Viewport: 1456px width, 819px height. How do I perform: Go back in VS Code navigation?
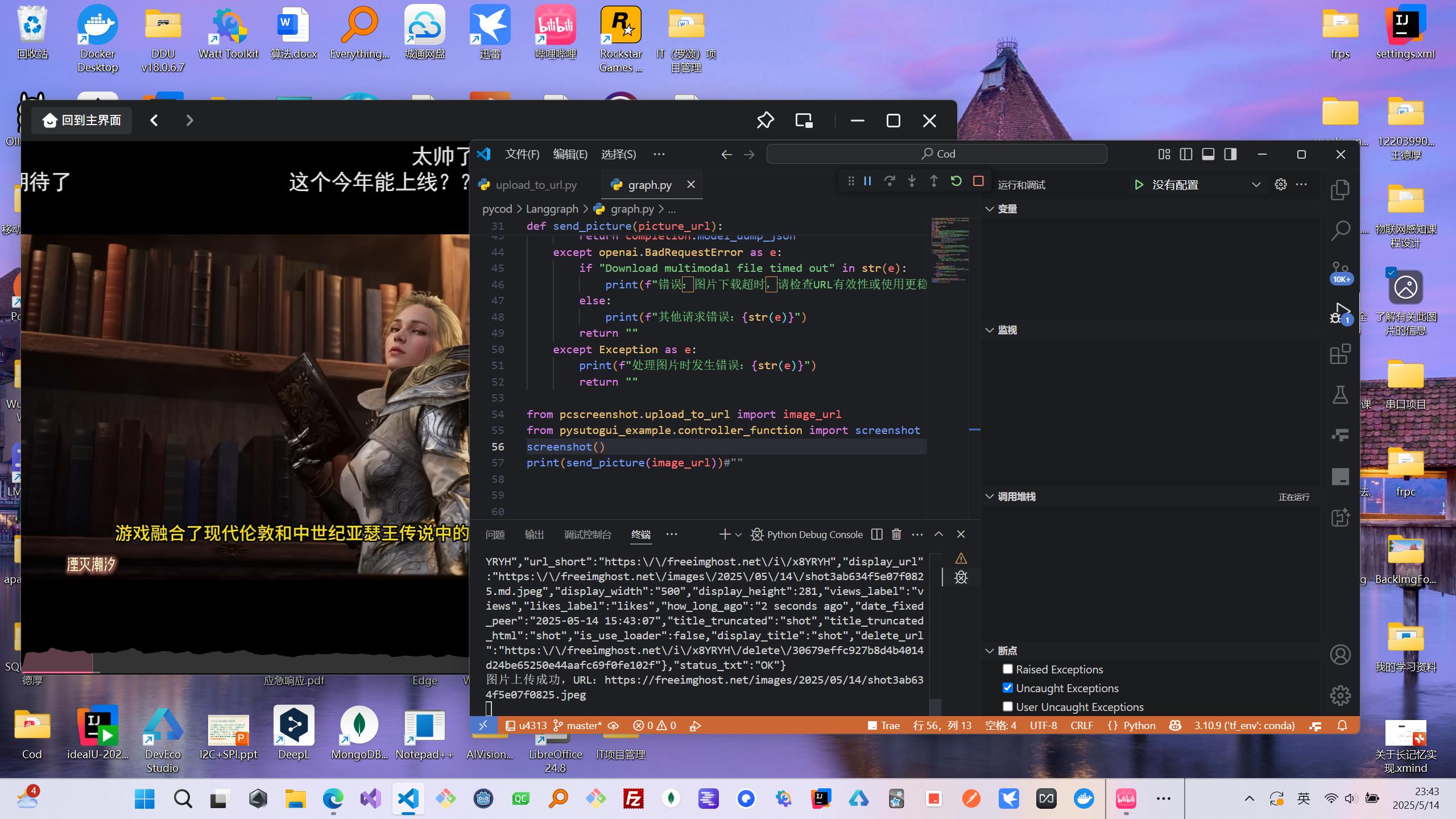click(726, 154)
